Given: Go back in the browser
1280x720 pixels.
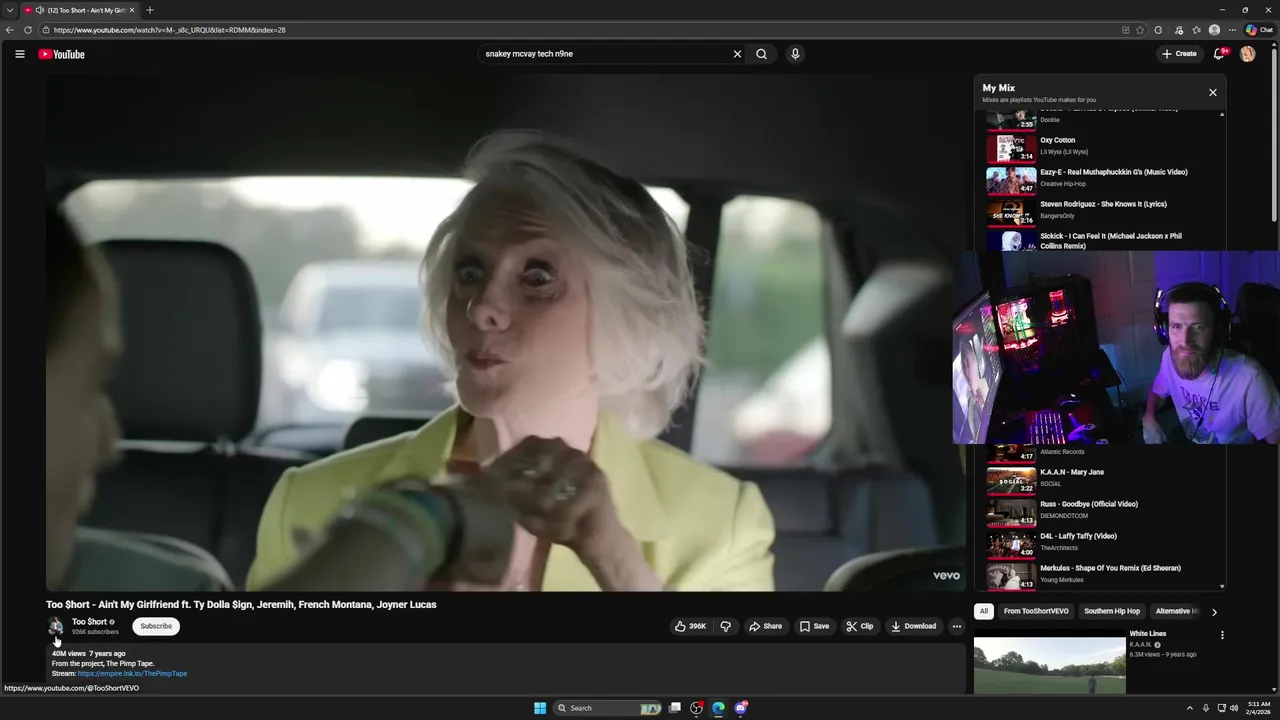Looking at the screenshot, I should [10, 30].
